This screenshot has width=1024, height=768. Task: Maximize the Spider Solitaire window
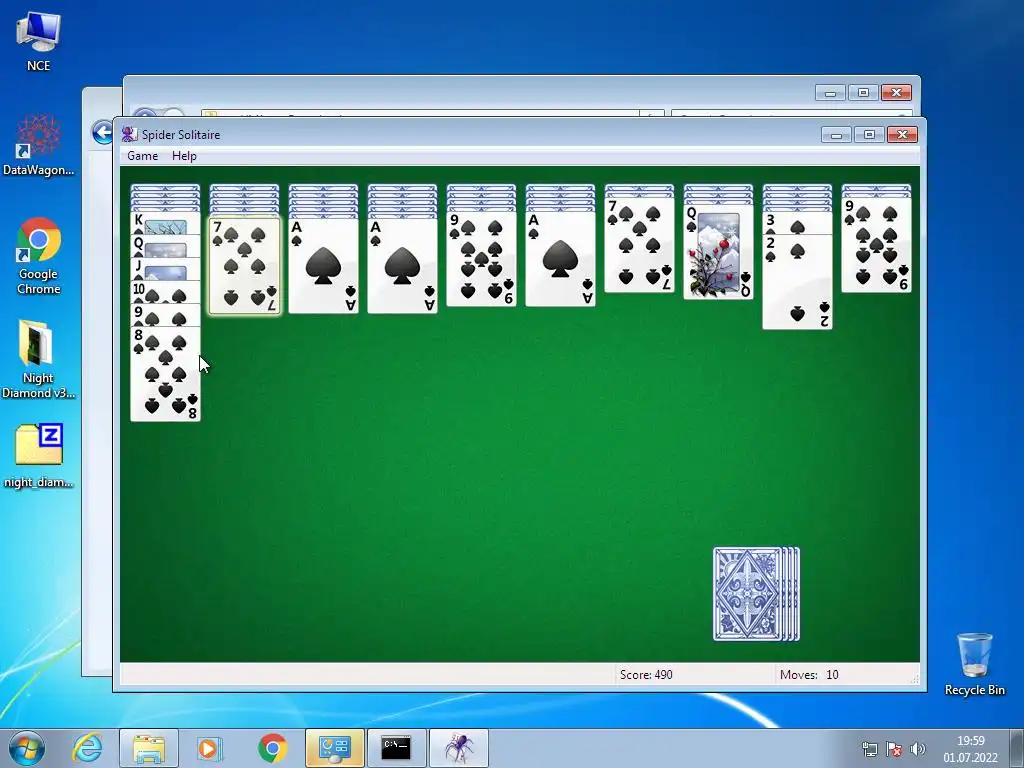(x=869, y=135)
